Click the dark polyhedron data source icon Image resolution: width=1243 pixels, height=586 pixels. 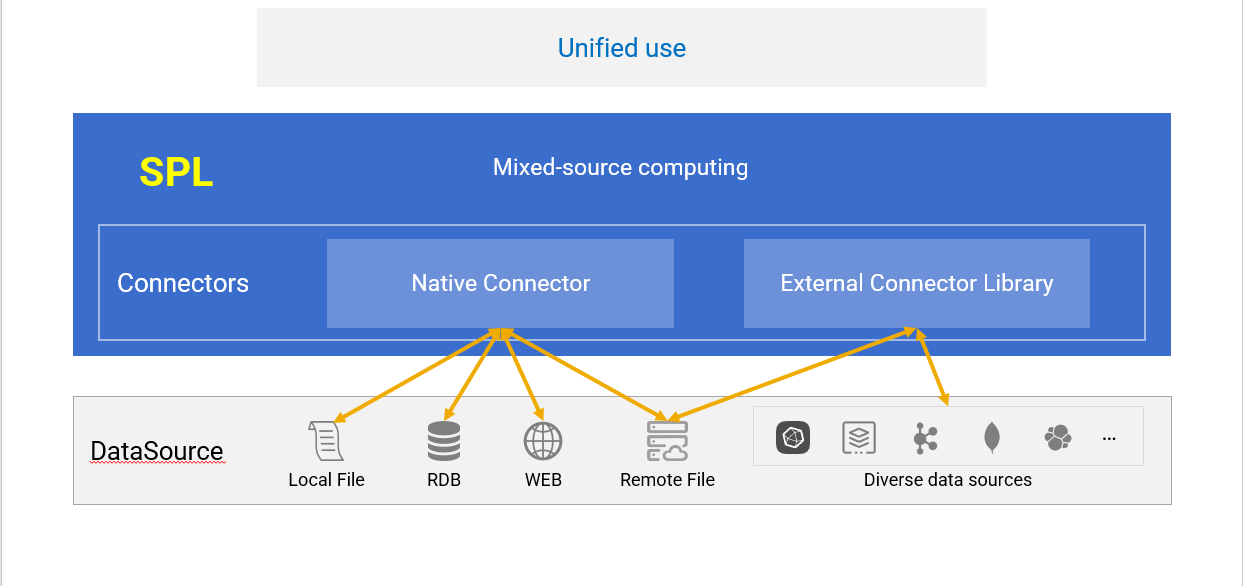793,437
